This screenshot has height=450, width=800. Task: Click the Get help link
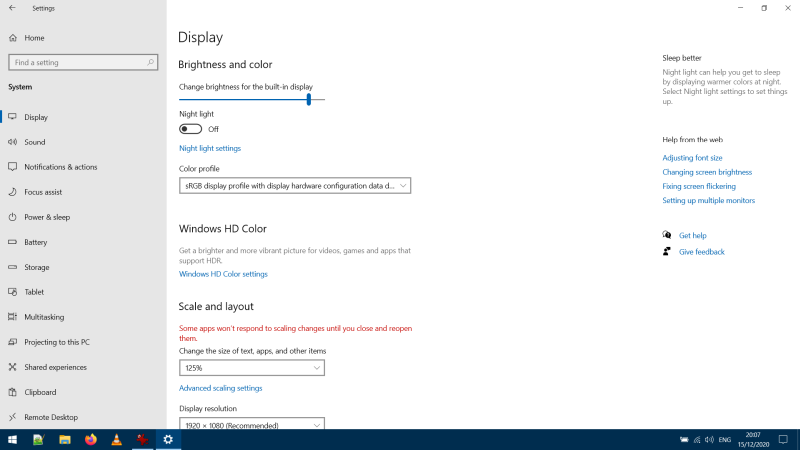[x=692, y=235]
